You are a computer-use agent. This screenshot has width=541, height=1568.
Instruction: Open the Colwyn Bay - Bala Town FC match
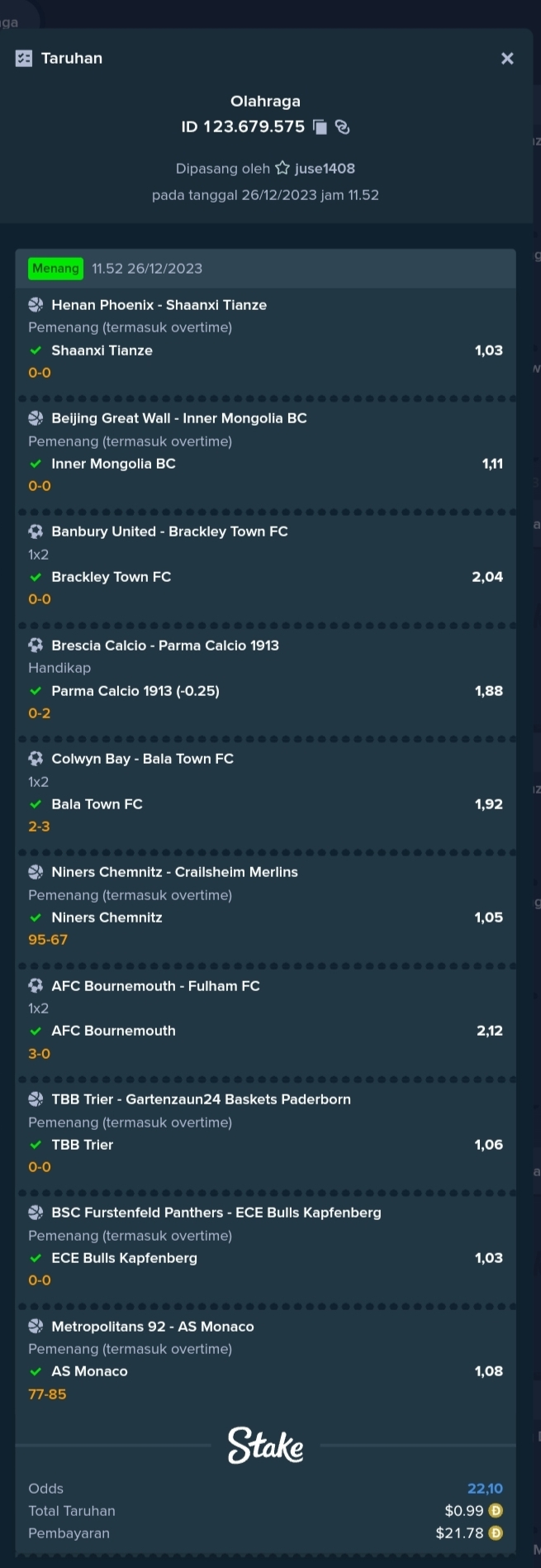pos(142,759)
